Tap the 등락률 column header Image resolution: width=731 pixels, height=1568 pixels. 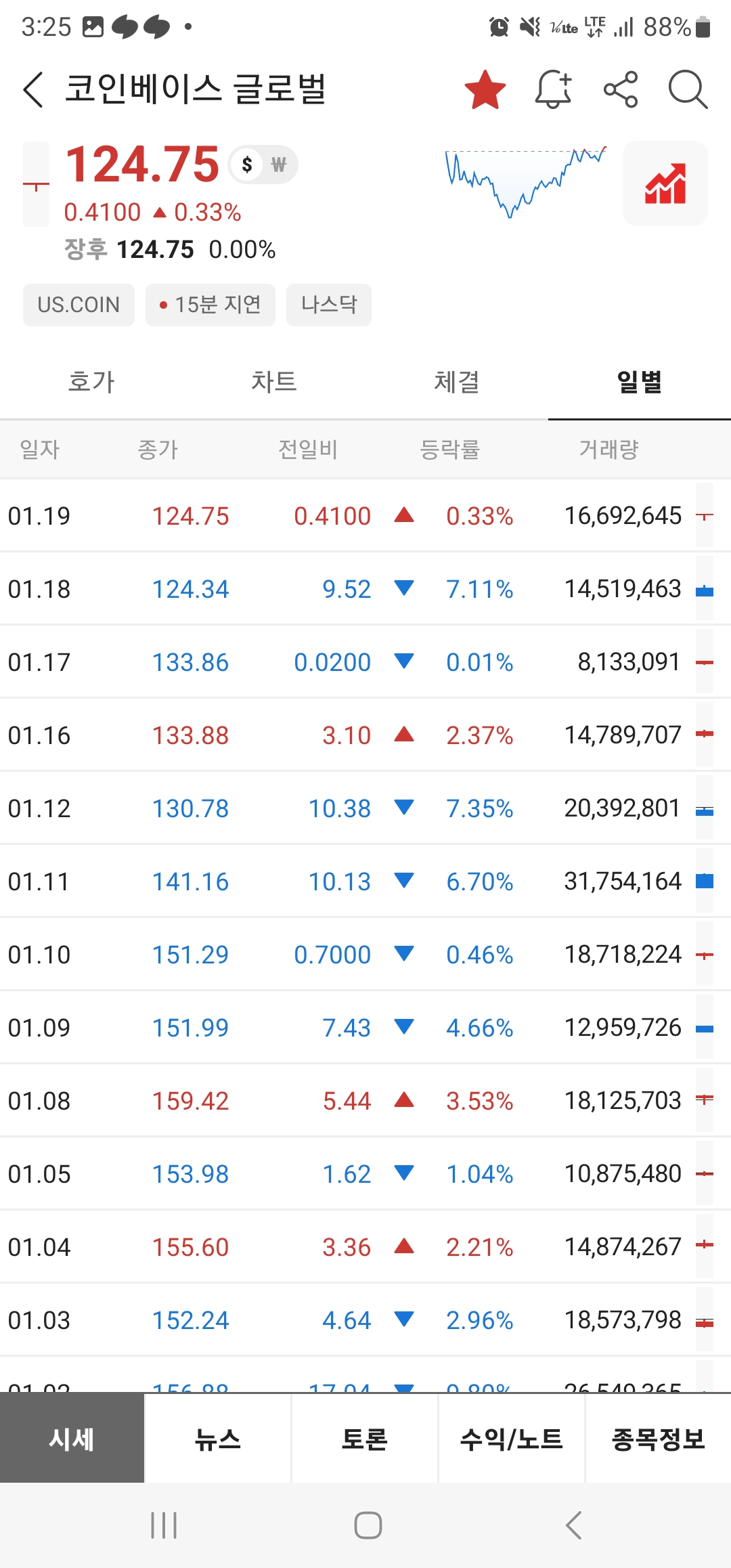(449, 449)
